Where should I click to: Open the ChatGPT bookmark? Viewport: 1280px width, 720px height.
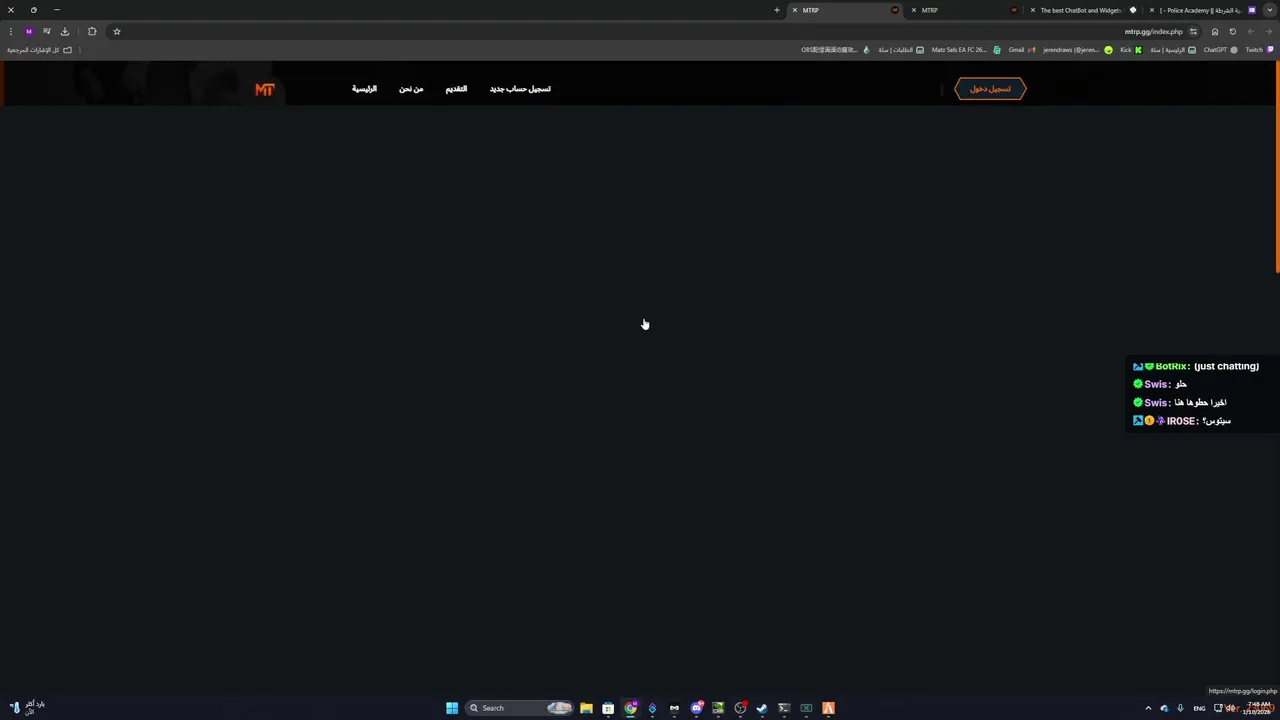[1220, 50]
